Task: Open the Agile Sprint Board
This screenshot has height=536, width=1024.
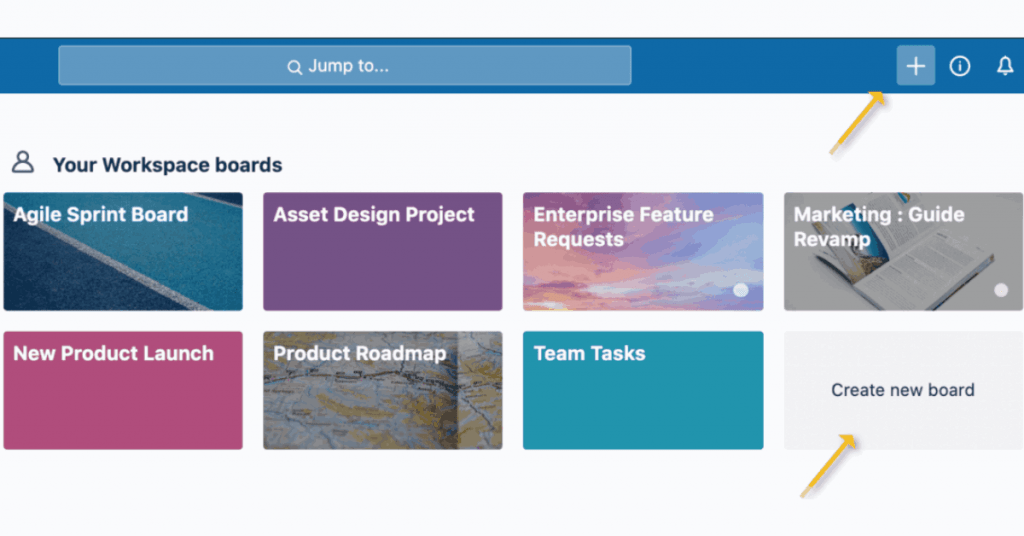Action: (123, 251)
